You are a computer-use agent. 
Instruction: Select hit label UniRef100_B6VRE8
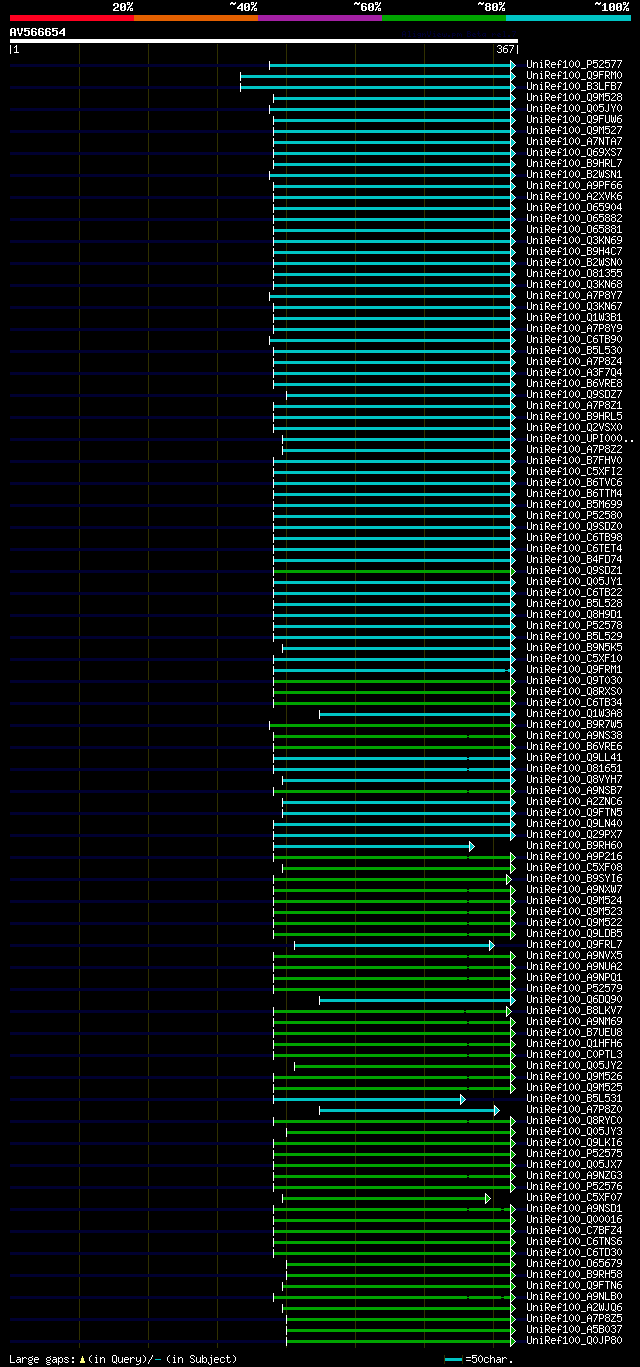(574, 383)
